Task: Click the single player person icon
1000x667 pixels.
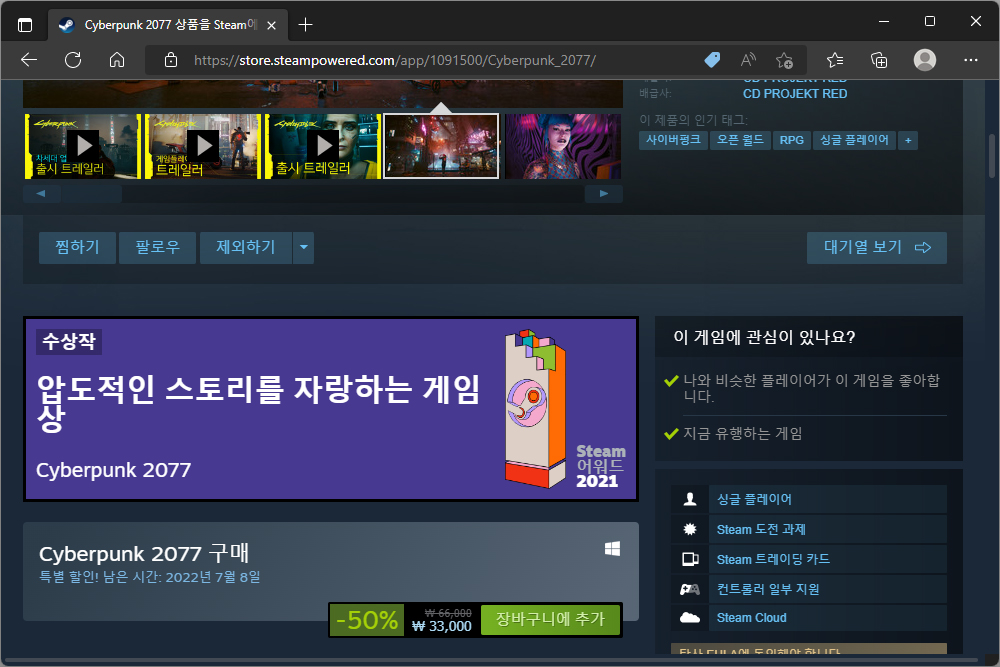Action: pos(690,499)
